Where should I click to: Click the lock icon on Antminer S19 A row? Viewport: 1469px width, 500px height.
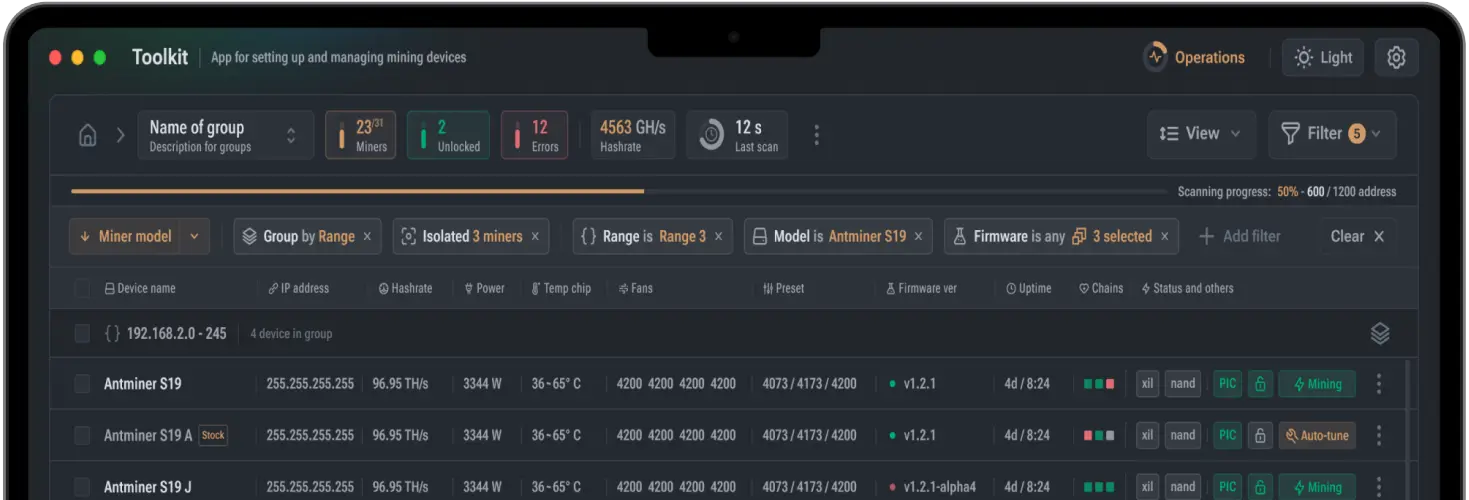pyautogui.click(x=1260, y=436)
